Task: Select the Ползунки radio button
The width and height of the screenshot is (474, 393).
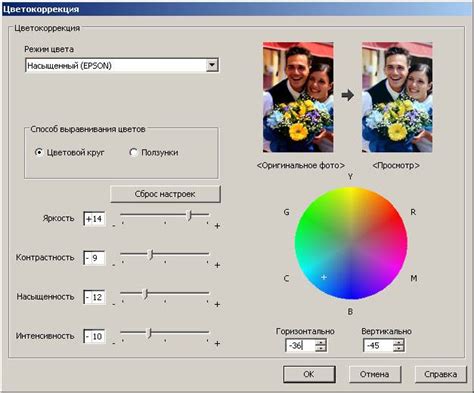Action: tap(133, 152)
